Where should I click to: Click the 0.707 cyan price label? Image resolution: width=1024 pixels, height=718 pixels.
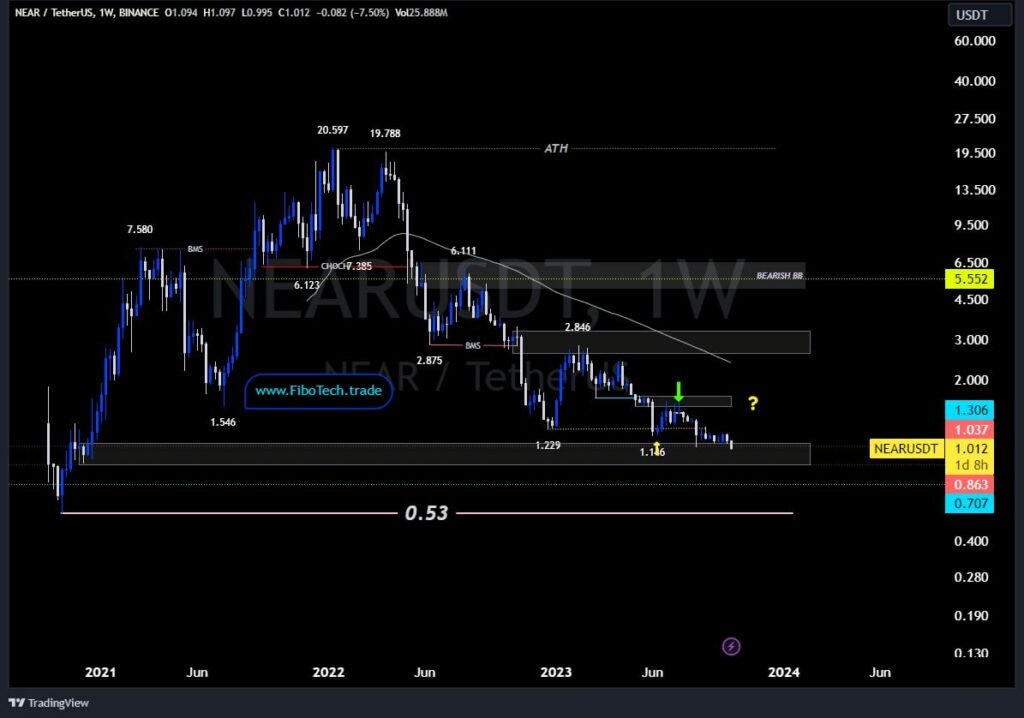[970, 503]
